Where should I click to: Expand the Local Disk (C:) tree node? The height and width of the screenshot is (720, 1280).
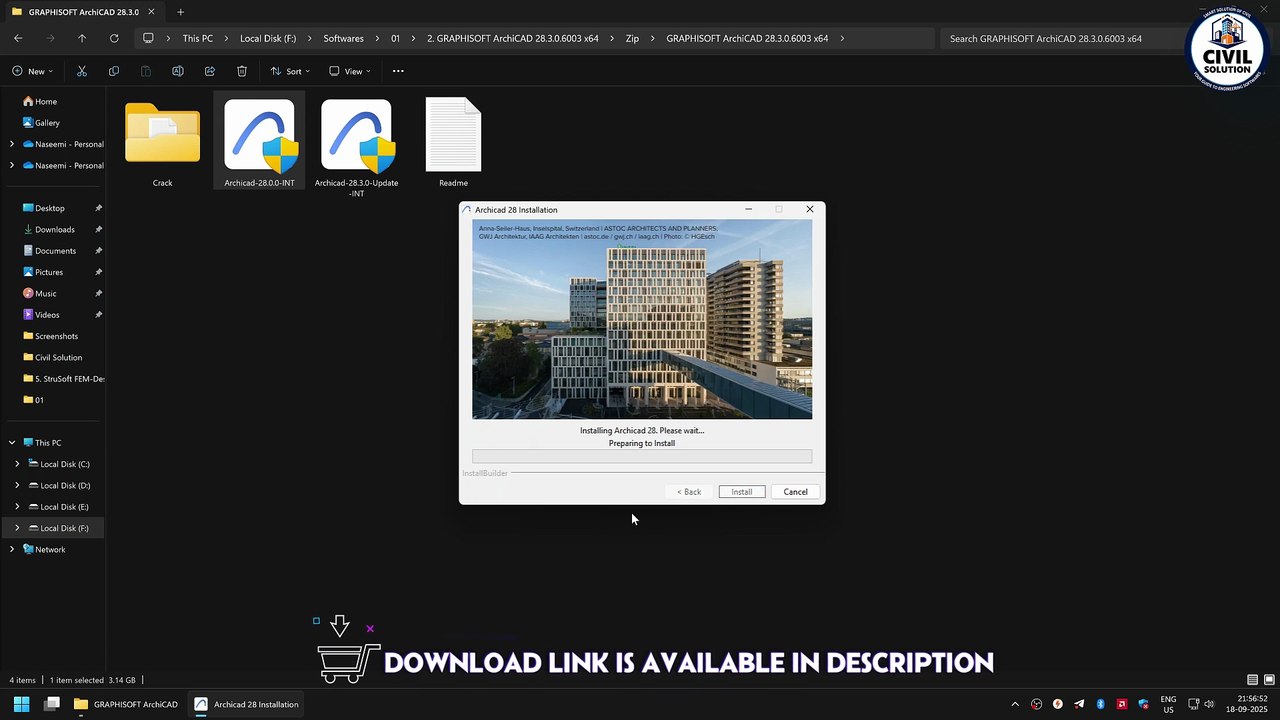pos(17,464)
